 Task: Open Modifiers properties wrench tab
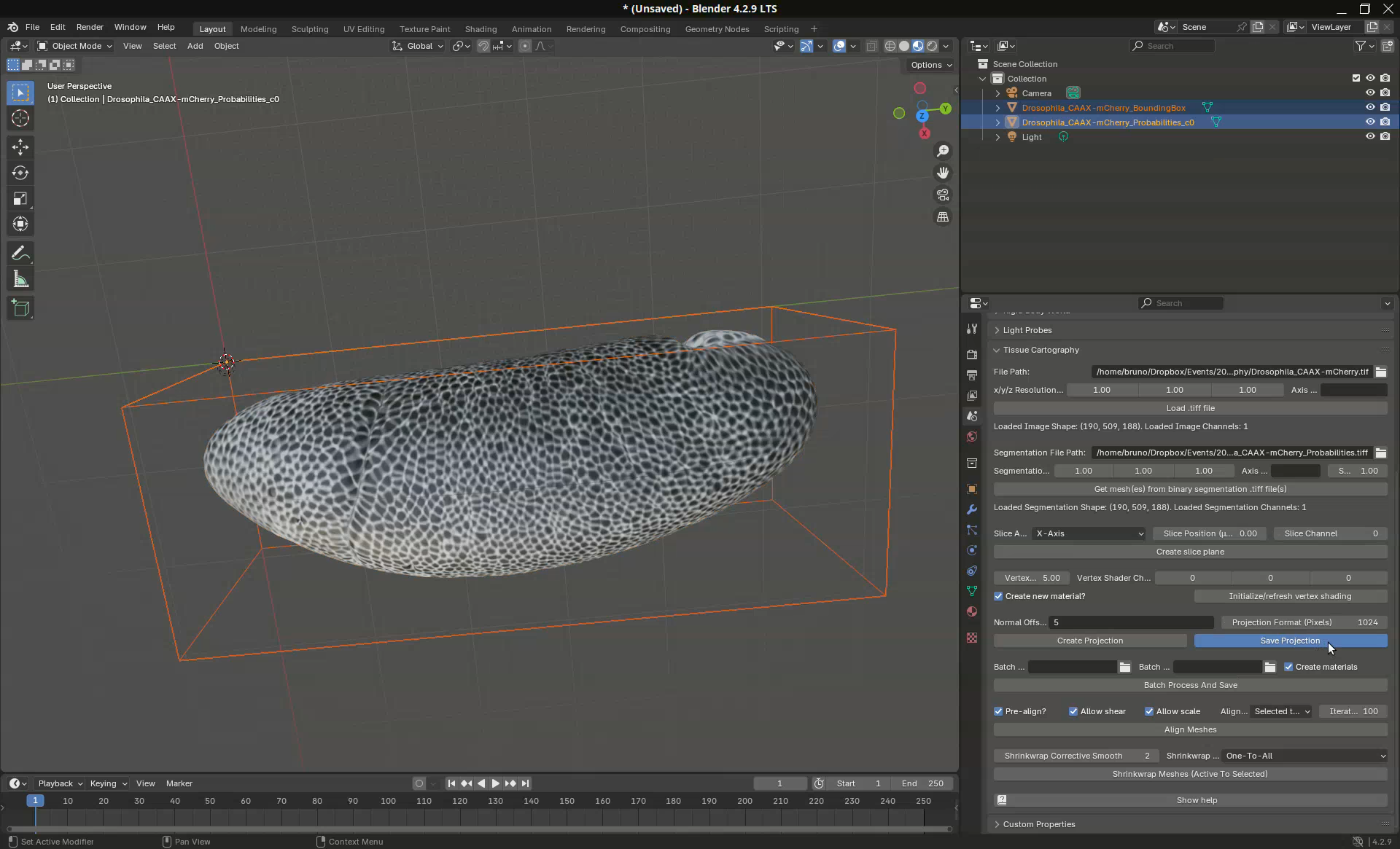(971, 510)
